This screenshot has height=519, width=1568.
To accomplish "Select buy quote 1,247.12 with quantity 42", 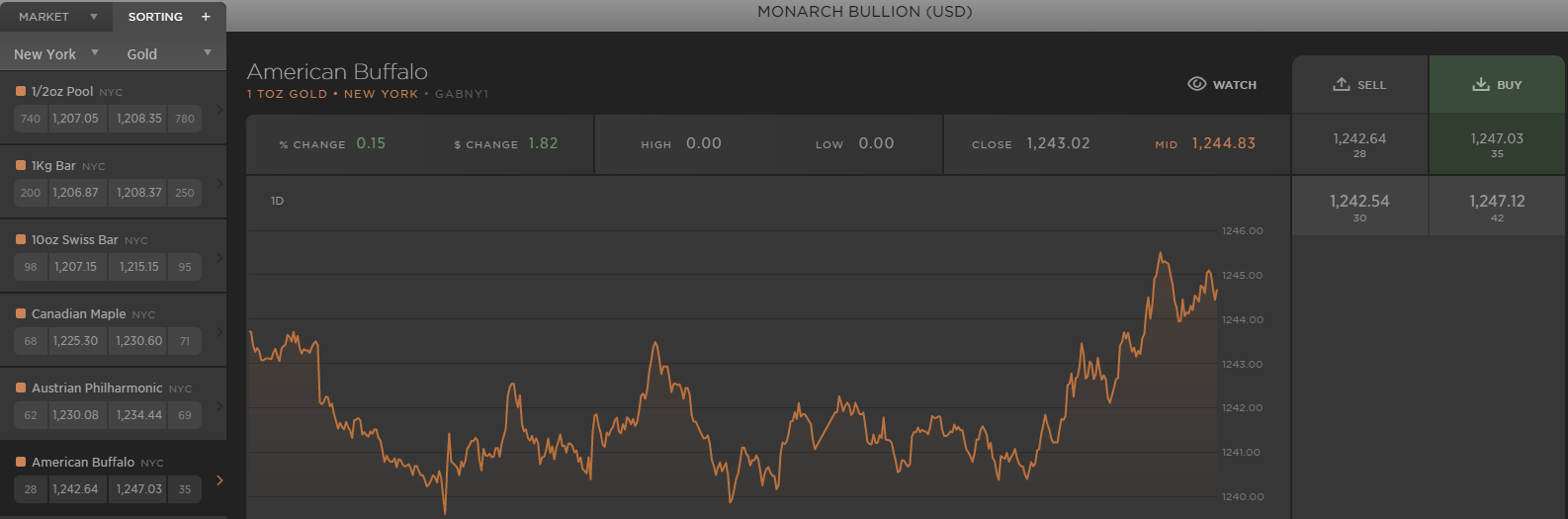I will coord(1497,207).
